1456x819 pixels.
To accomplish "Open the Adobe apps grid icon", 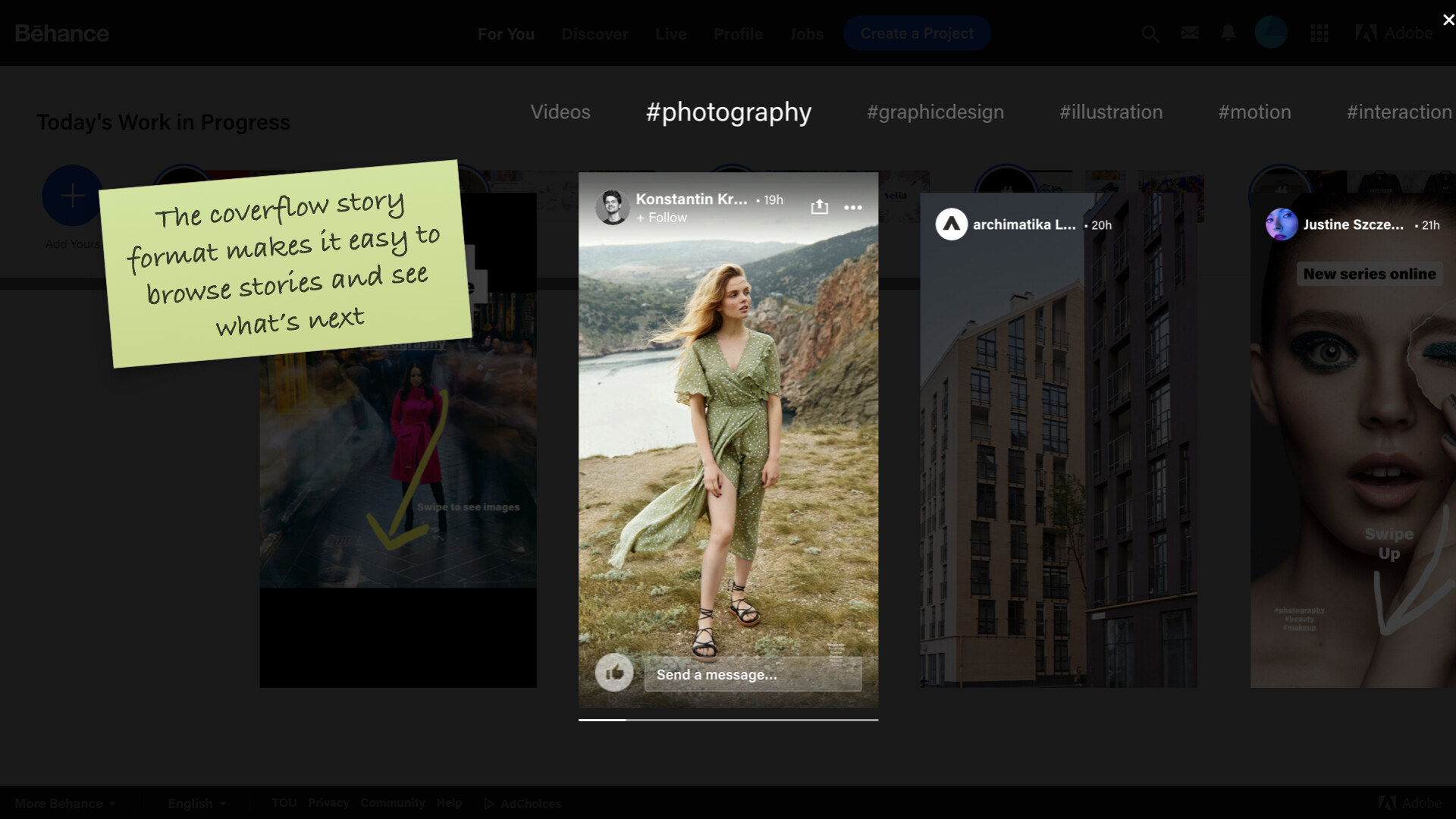I will pyautogui.click(x=1319, y=33).
